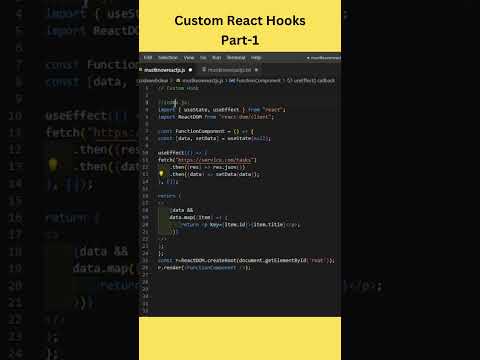
Task: Click the import ReactDOM line
Action: tap(216, 117)
